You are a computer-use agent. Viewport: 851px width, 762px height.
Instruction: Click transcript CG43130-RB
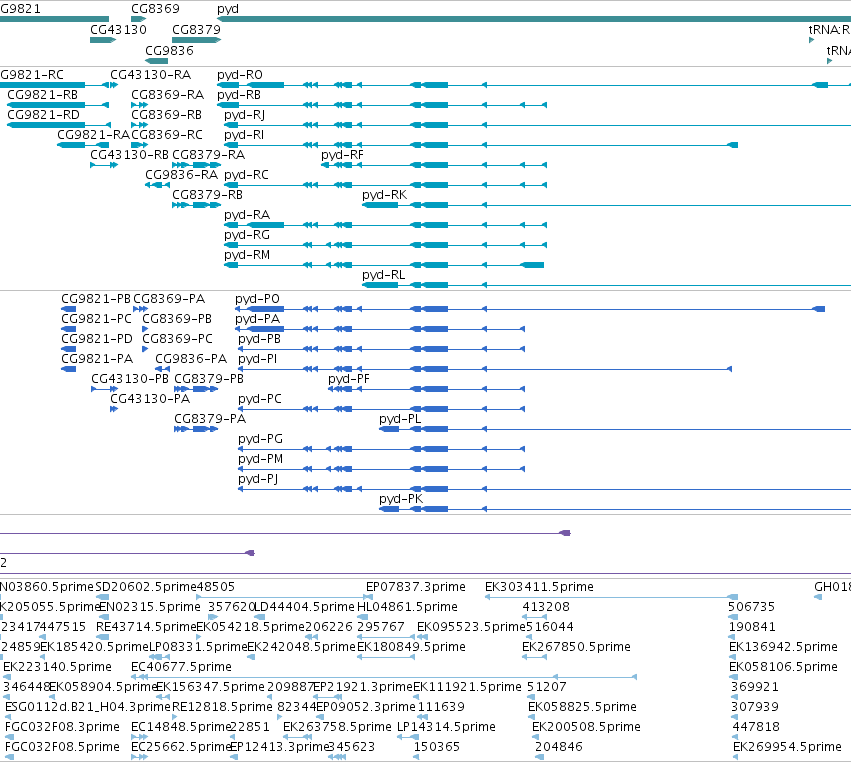(x=129, y=155)
